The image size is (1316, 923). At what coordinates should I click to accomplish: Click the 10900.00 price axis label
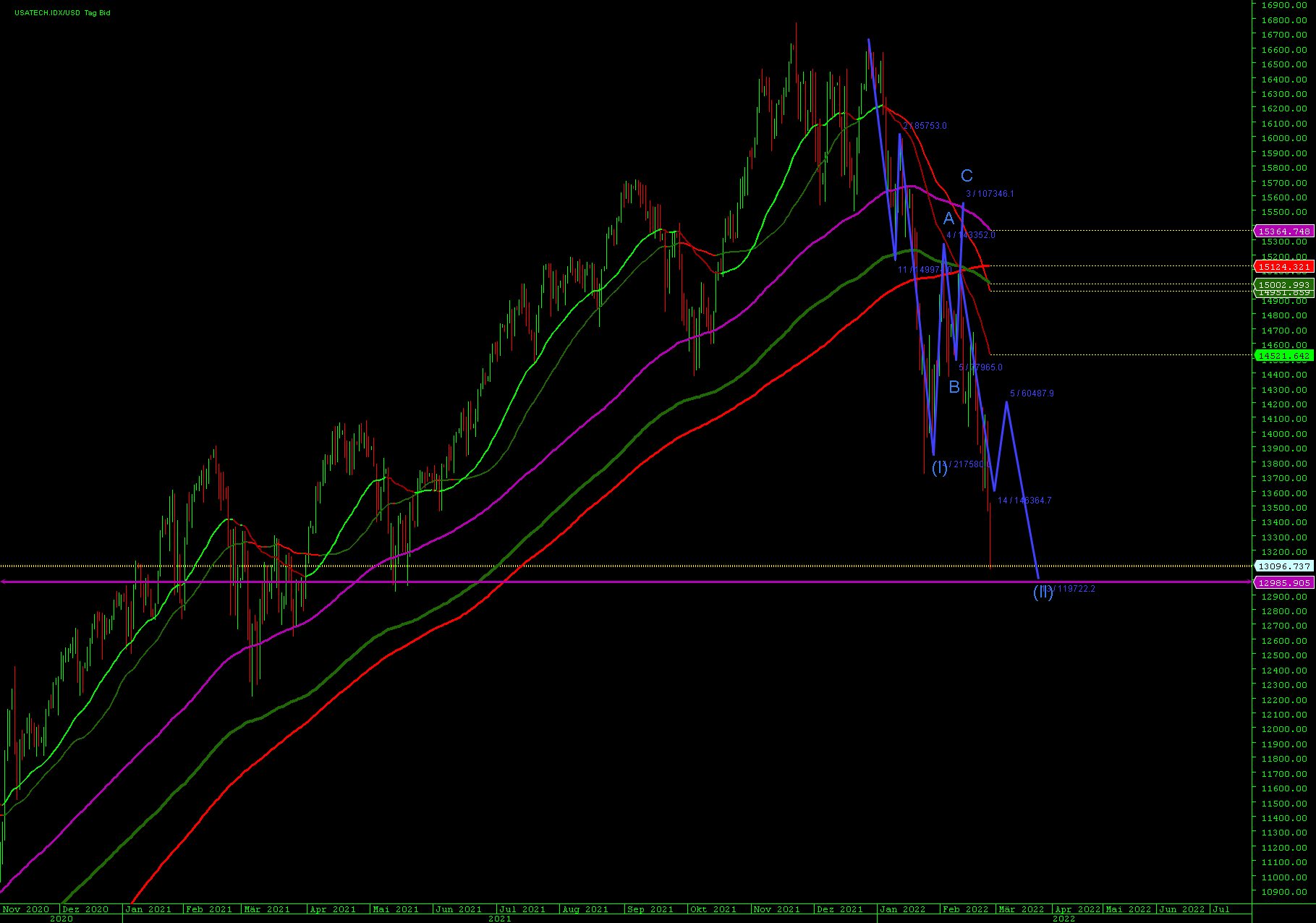click(1284, 892)
